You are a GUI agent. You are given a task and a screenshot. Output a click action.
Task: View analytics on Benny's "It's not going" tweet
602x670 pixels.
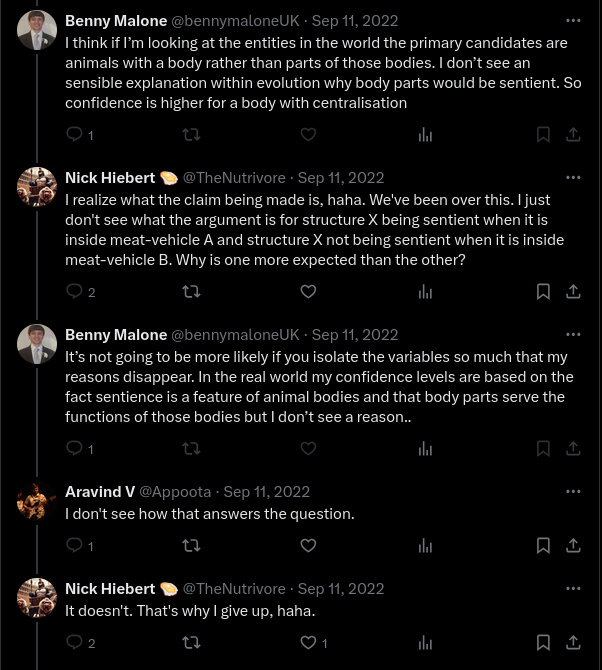[x=425, y=448]
